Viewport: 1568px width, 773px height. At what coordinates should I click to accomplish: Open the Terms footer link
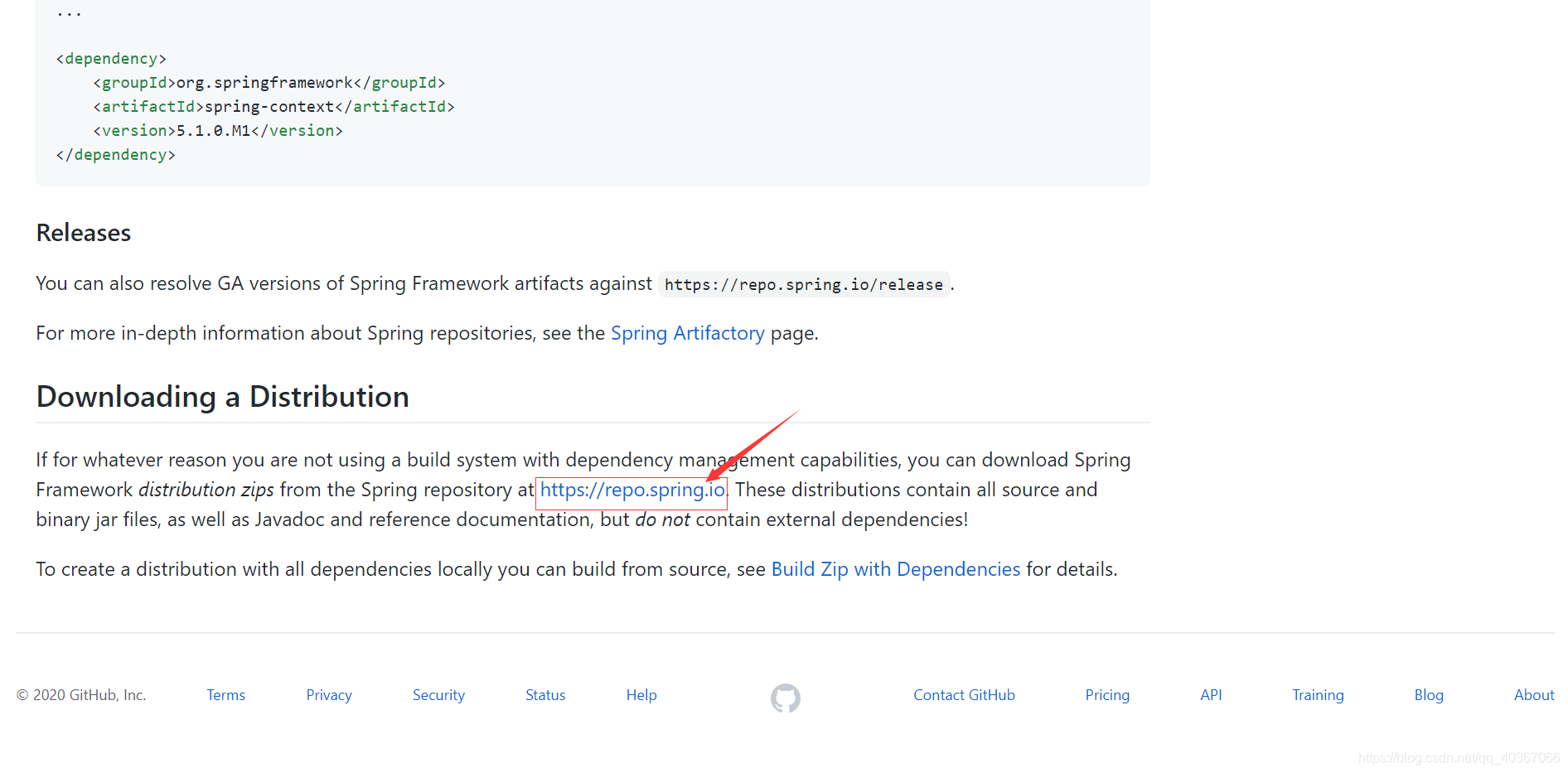click(x=225, y=695)
